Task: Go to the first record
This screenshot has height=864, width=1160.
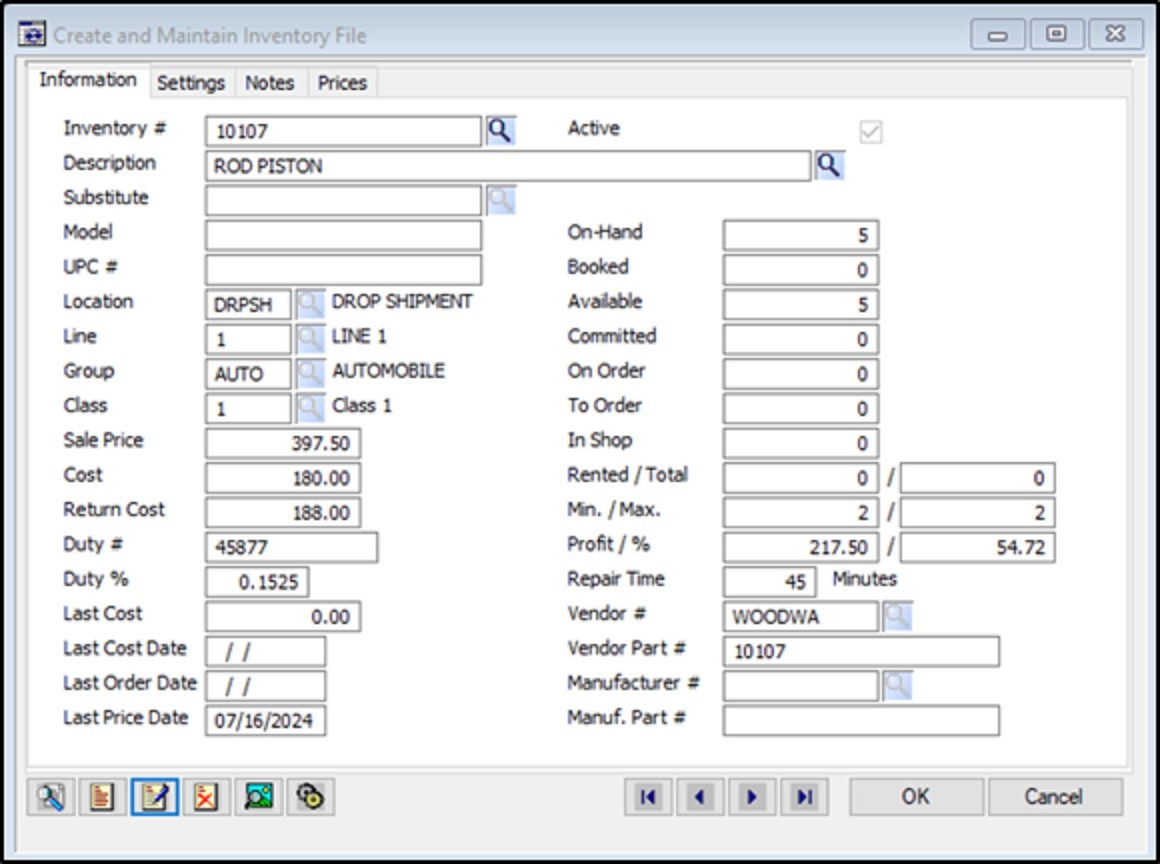Action: [x=648, y=797]
